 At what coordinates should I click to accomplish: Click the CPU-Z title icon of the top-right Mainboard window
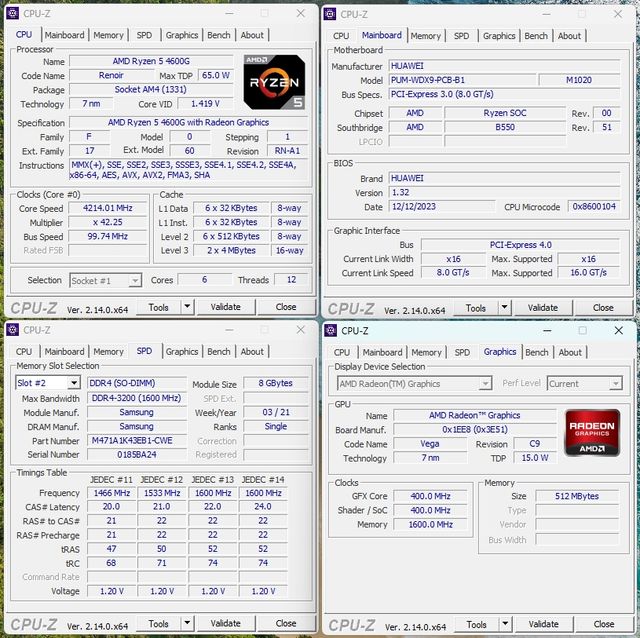tap(329, 13)
